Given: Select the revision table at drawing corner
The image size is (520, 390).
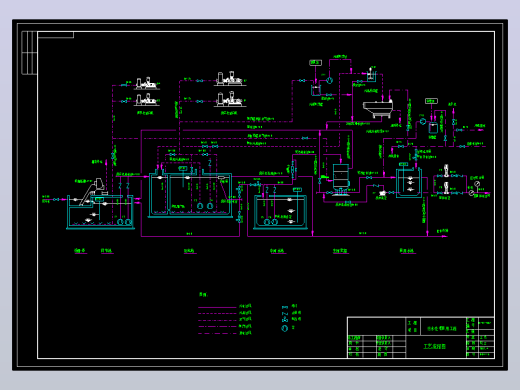Looking at the screenshot, I should click(29, 53).
